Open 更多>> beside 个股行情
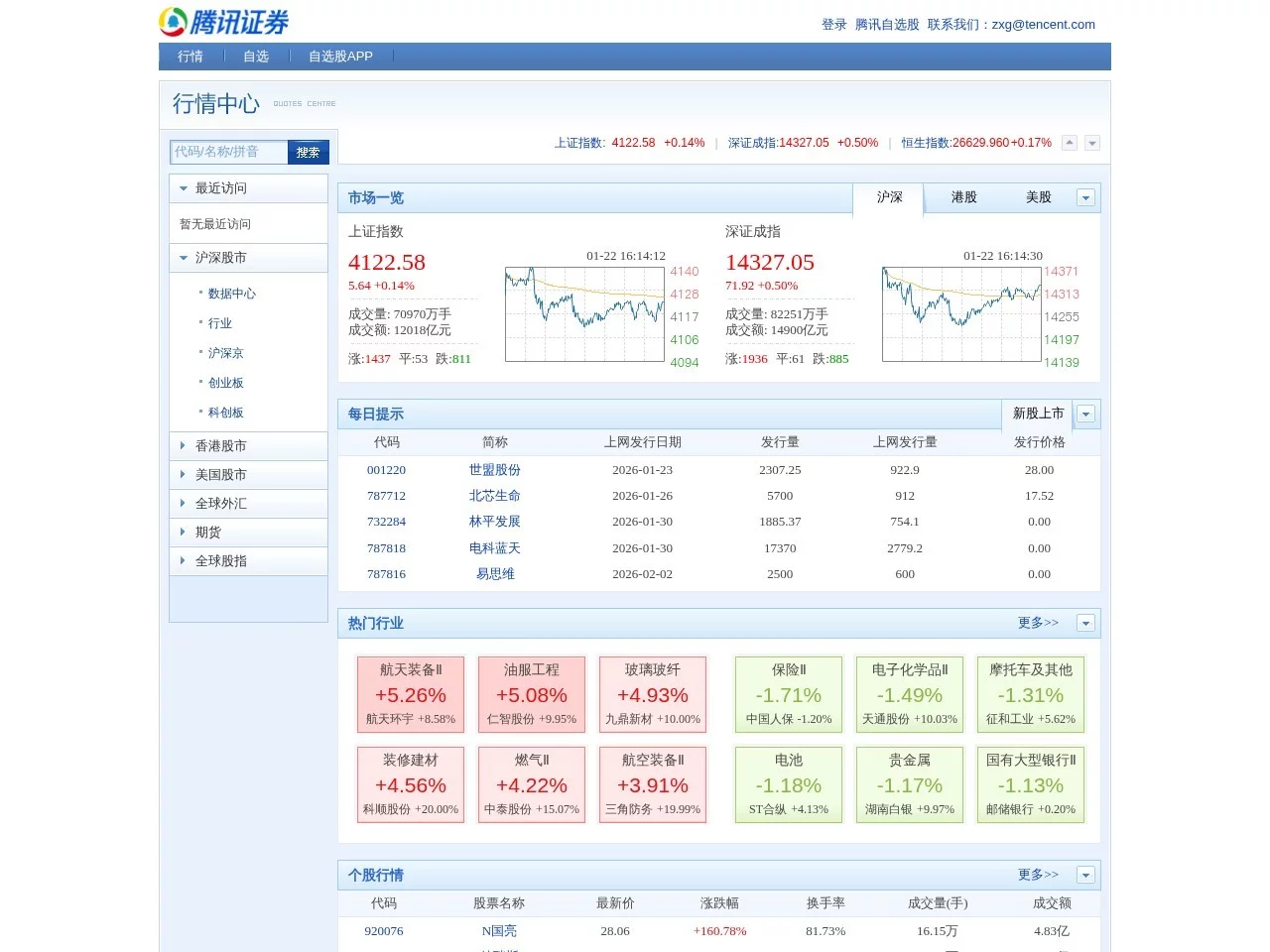This screenshot has width=1270, height=952. pos(1037,875)
